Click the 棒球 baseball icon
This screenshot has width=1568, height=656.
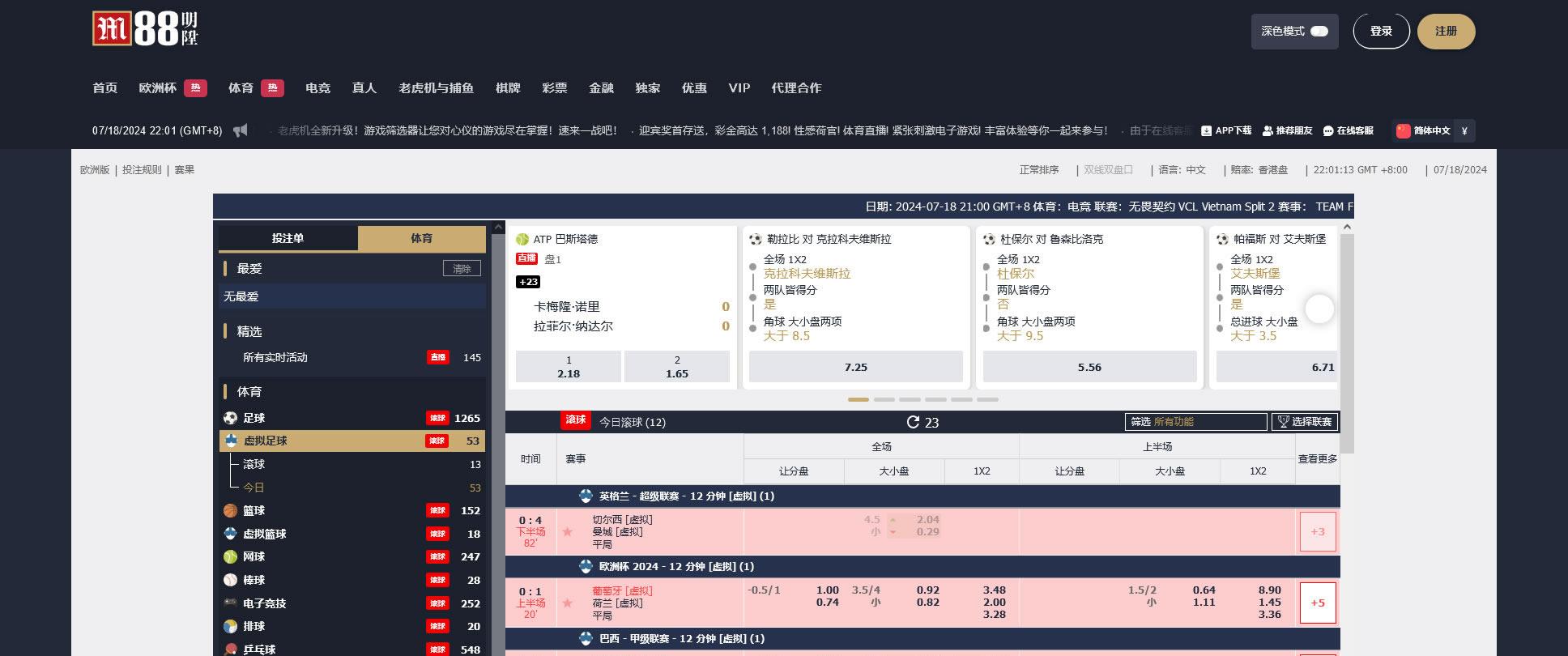[230, 580]
